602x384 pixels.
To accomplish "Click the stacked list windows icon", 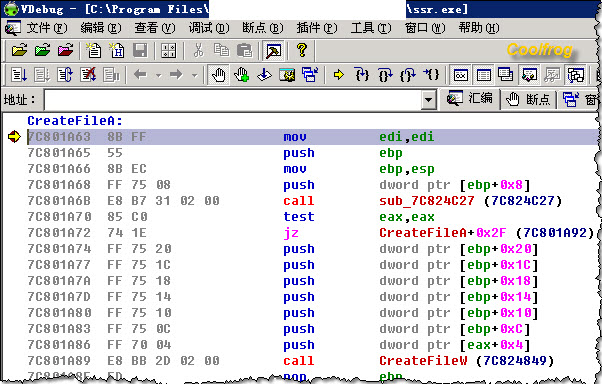I will click(x=506, y=75).
